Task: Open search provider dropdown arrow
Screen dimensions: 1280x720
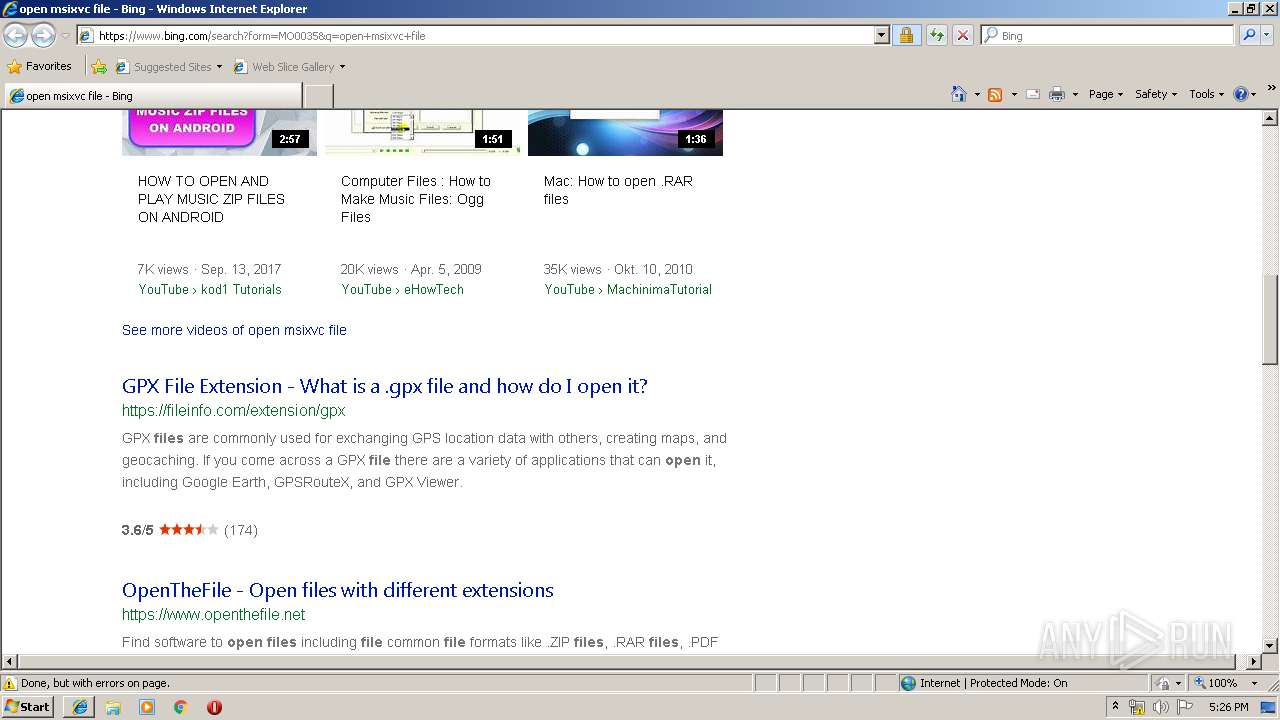Action: click(x=1266, y=35)
